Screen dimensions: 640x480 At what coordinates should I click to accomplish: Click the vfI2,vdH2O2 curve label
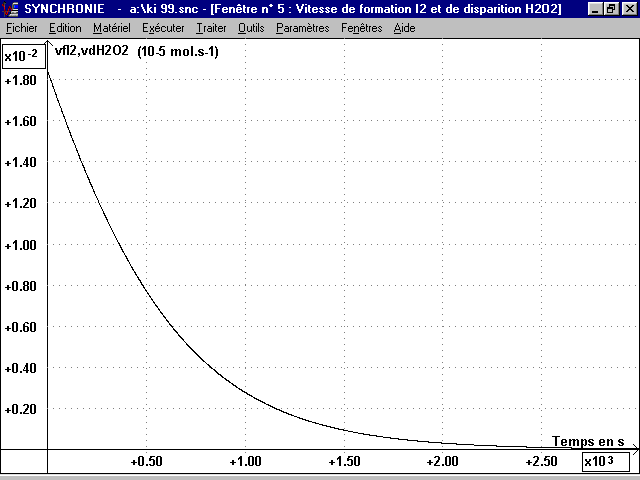click(x=92, y=51)
